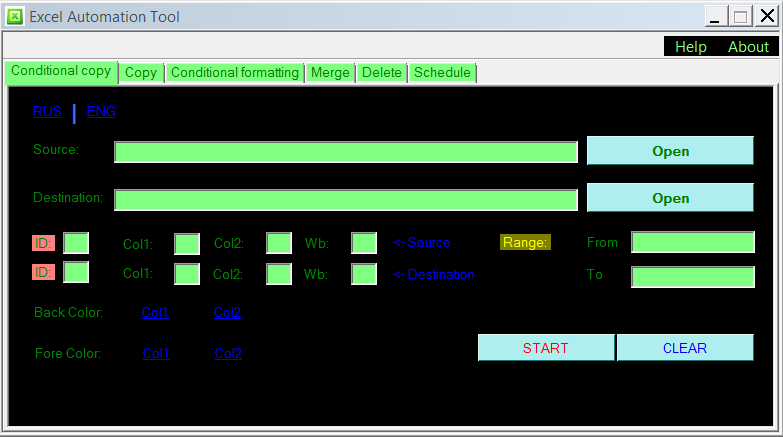This screenshot has height=437, width=783.
Task: Pick Fore Color Col2 link
Action: [x=228, y=354]
